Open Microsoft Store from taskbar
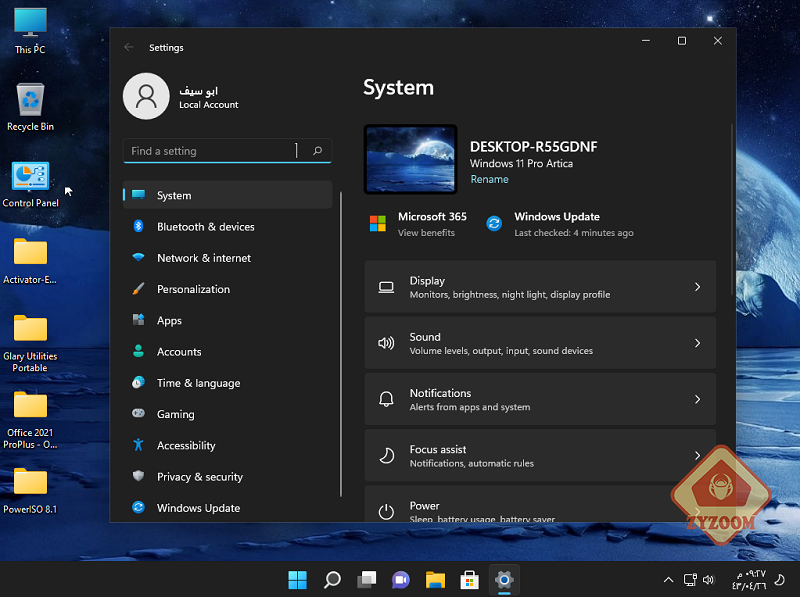The height and width of the screenshot is (597, 800). (x=469, y=580)
